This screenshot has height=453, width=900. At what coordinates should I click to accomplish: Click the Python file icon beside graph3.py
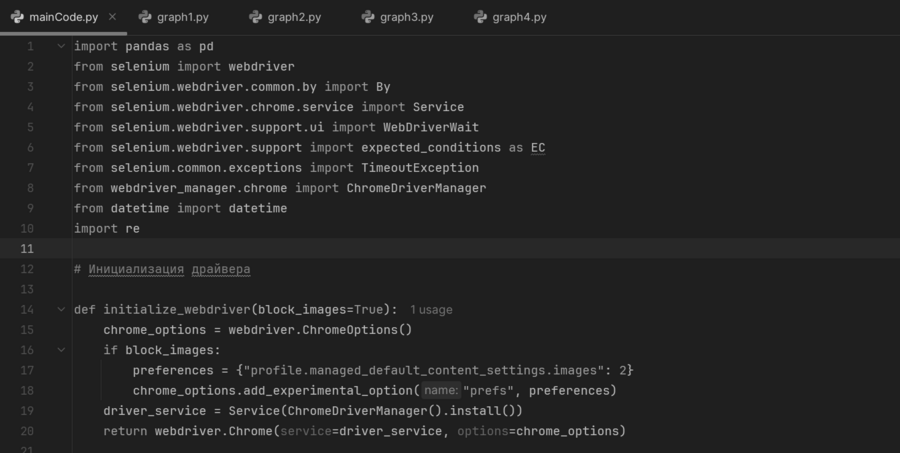coord(367,17)
